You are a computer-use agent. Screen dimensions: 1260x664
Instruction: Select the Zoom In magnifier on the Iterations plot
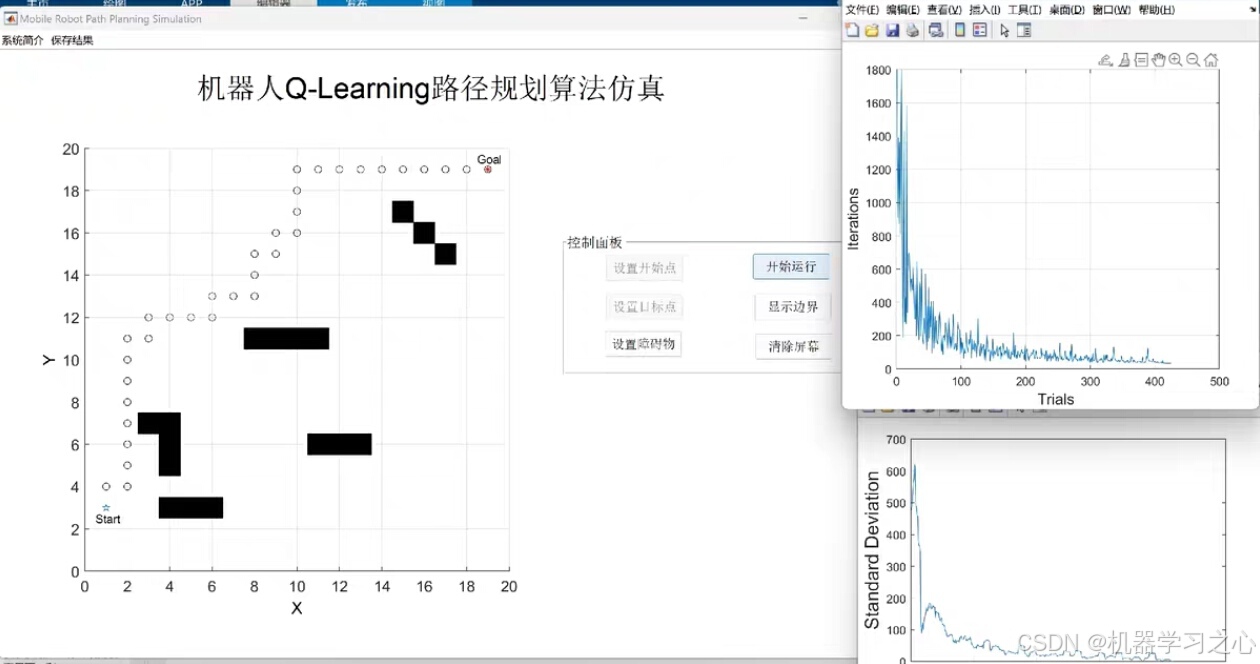tap(1176, 60)
